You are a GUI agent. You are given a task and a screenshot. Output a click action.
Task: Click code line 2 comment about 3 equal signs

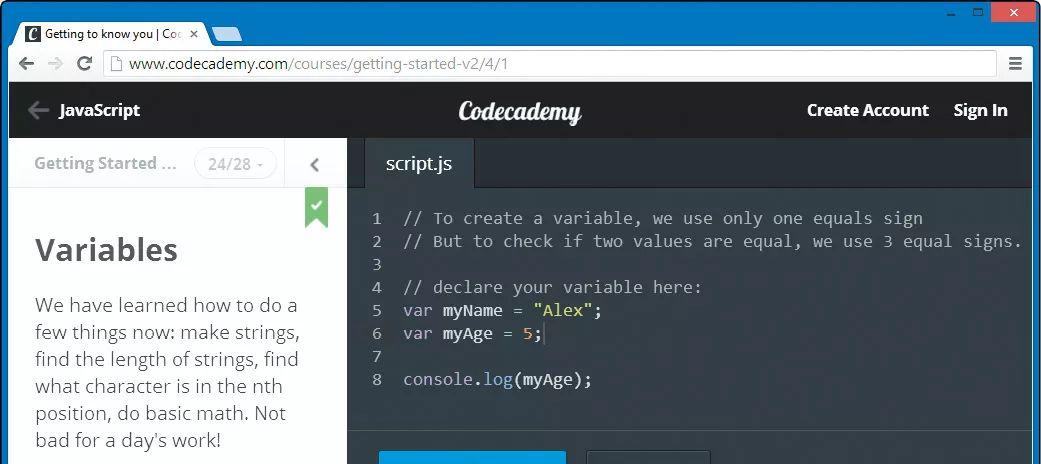[x=712, y=242]
